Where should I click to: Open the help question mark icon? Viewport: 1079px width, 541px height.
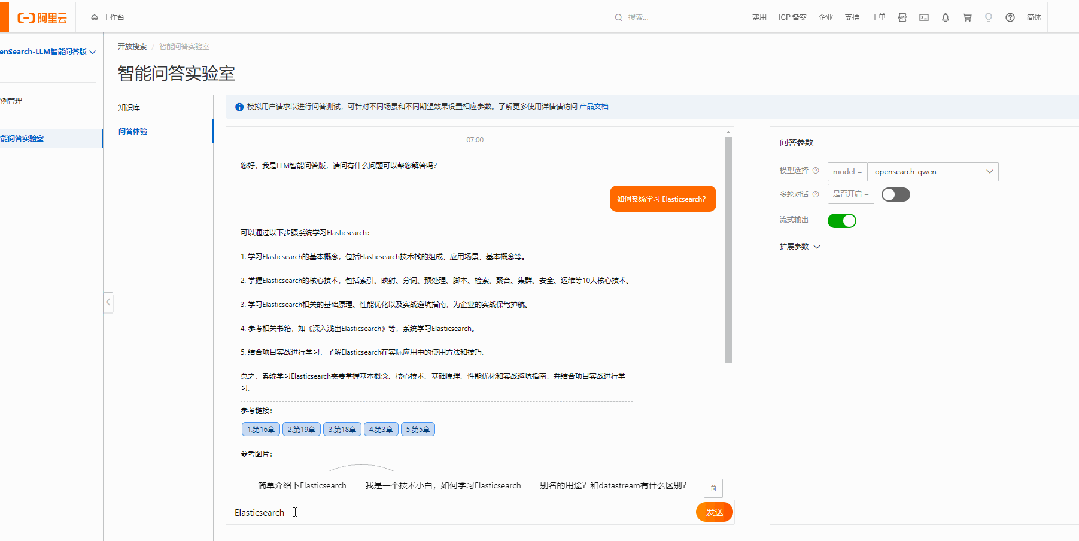(x=1010, y=17)
